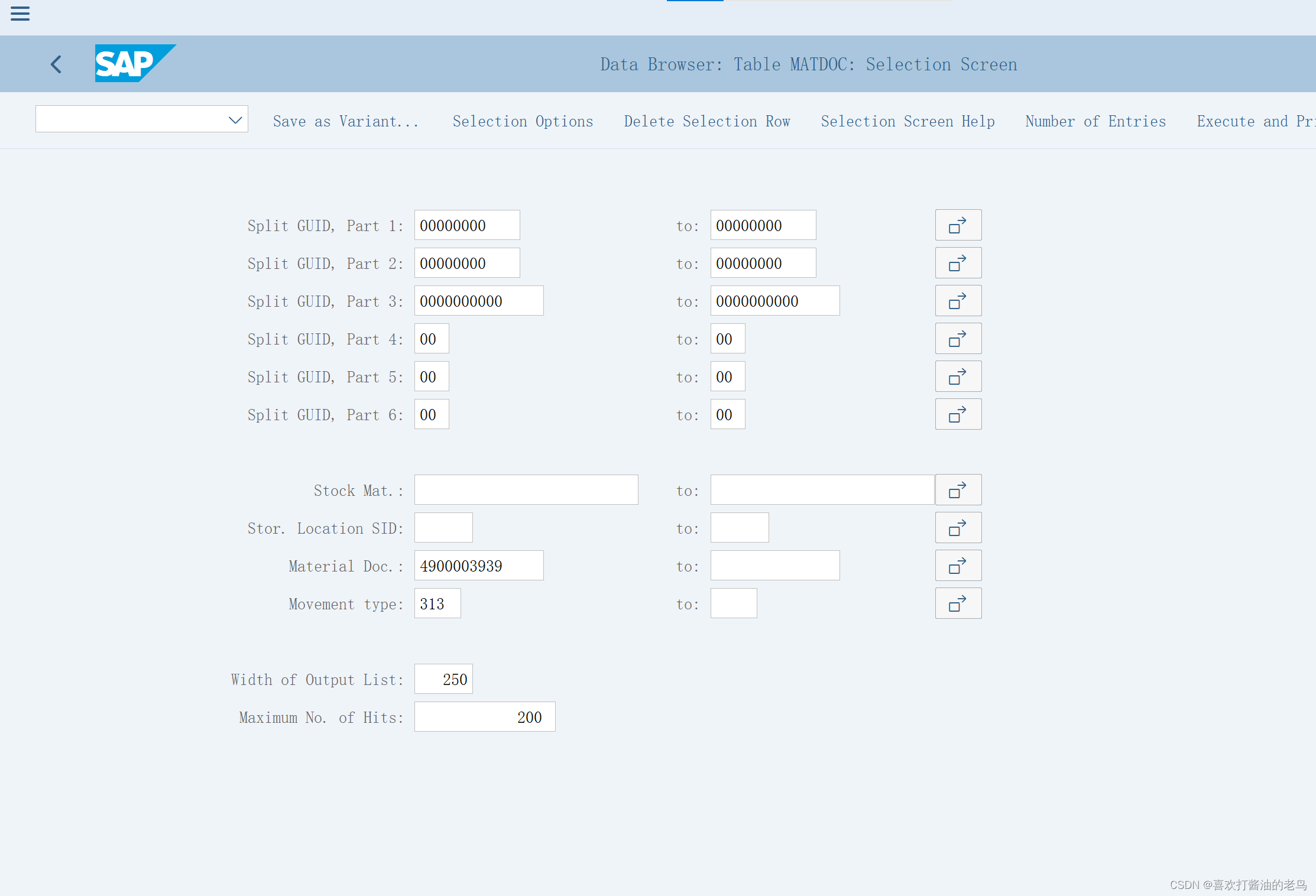1316x896 pixels.
Task: Click Delete Selection Row
Action: pyautogui.click(x=706, y=121)
